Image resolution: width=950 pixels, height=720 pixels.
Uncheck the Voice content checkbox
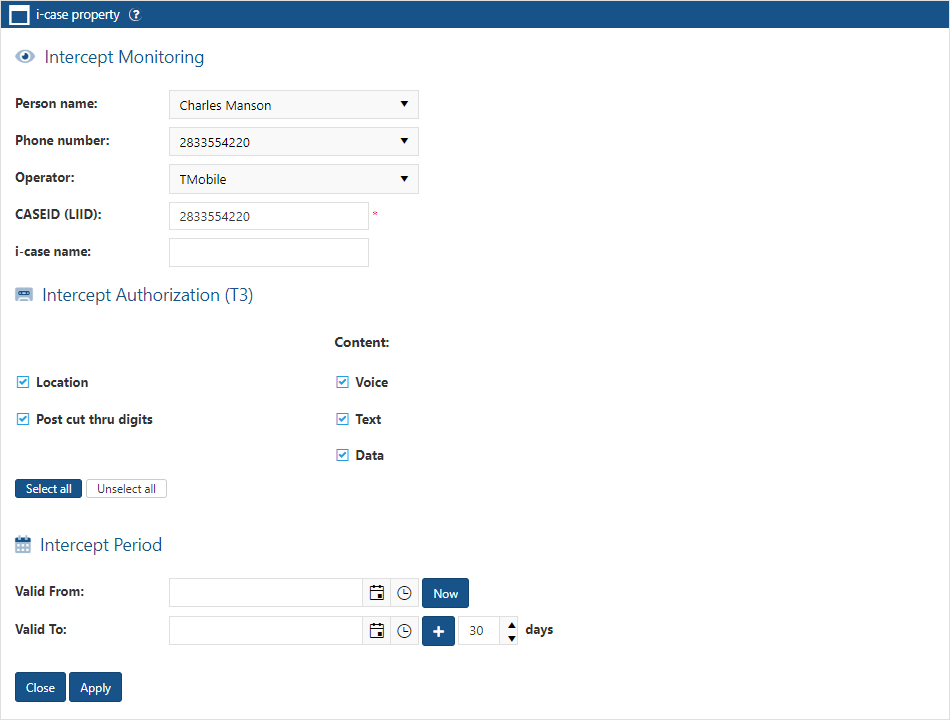coord(342,382)
